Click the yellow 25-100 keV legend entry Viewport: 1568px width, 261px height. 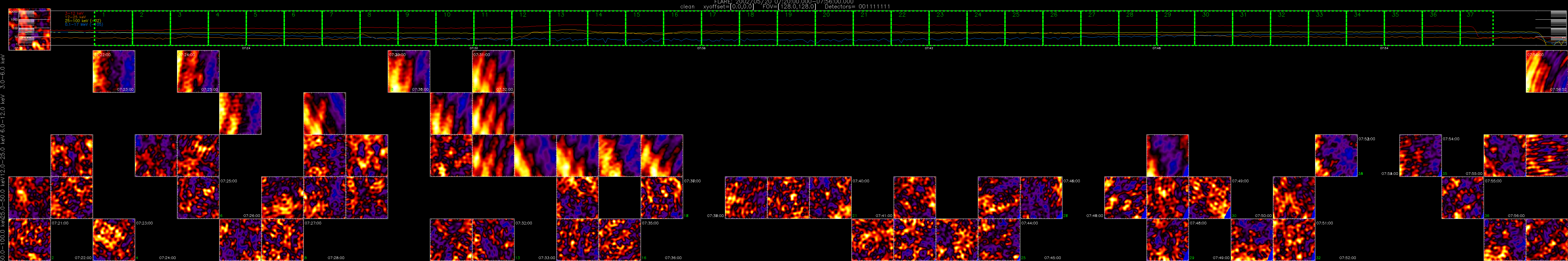(83, 21)
